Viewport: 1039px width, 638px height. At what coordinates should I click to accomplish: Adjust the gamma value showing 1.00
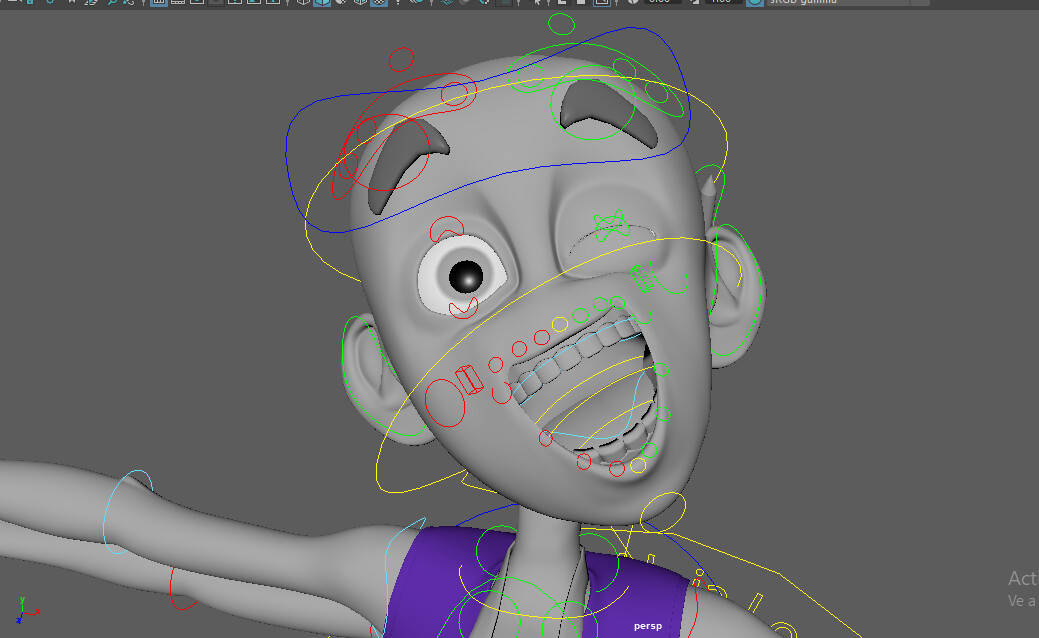pyautogui.click(x=725, y=4)
